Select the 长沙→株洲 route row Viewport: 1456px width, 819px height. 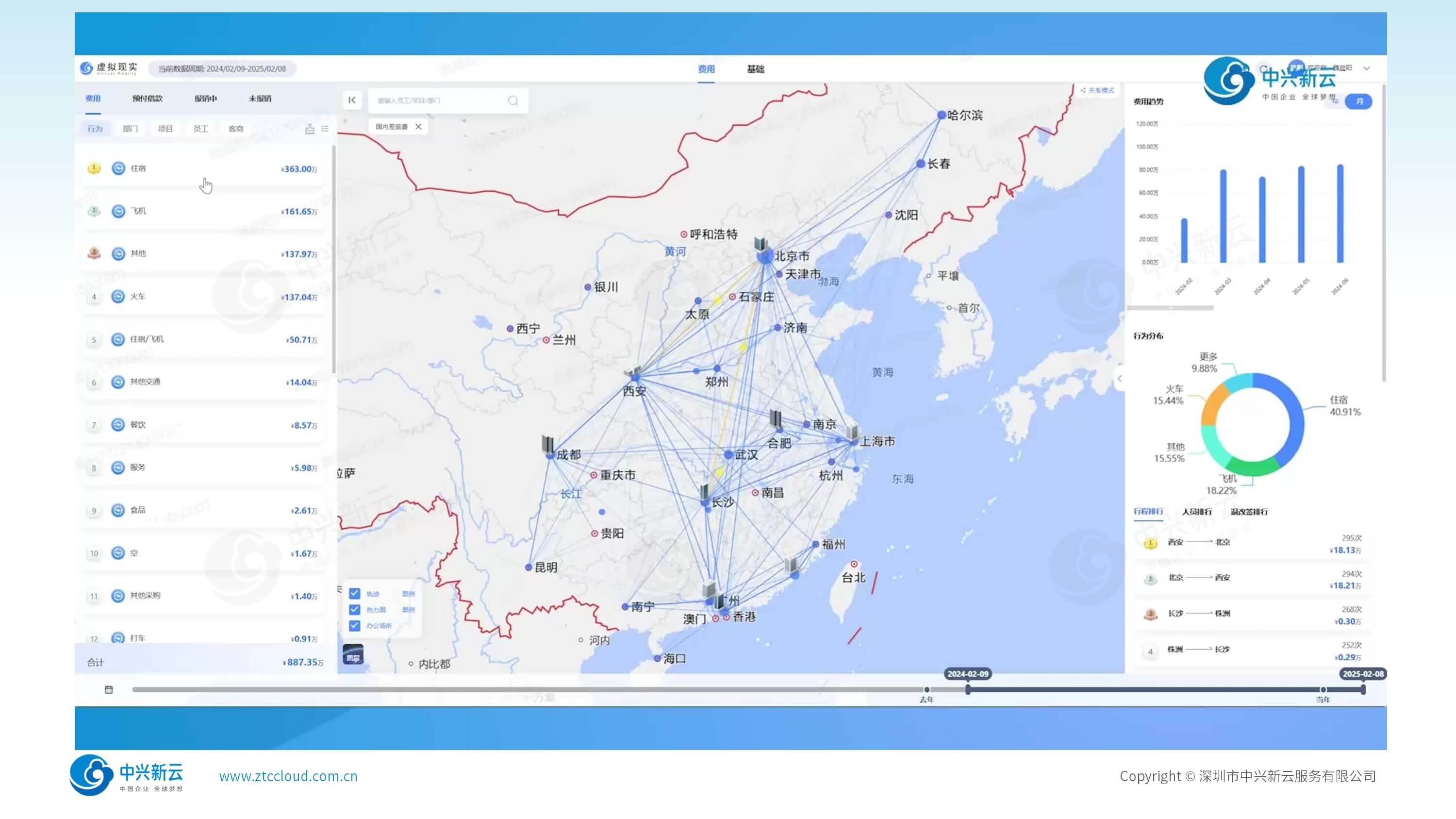[x=1254, y=615]
